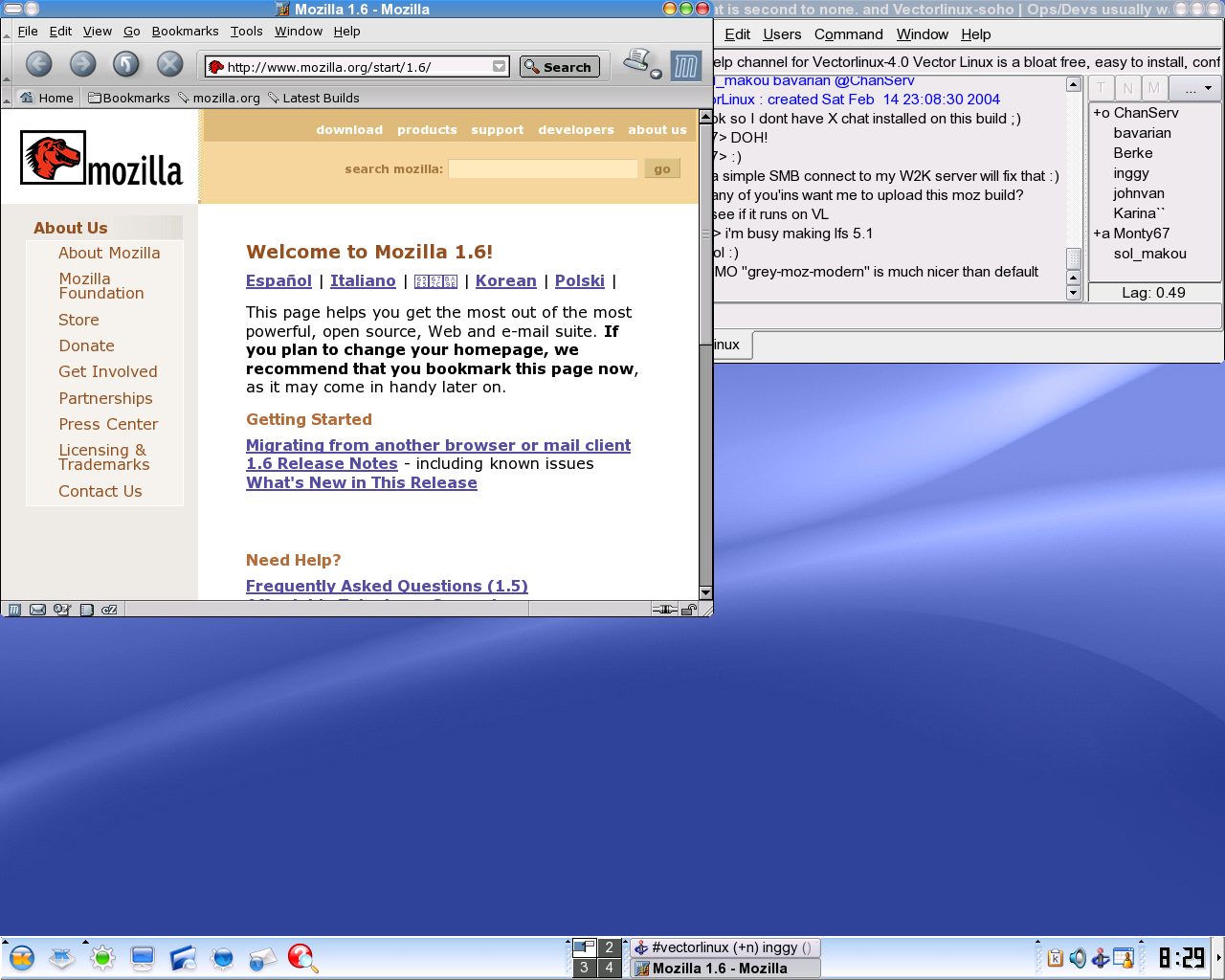The height and width of the screenshot is (980, 1225).
Task: Open the 1.6 Release Notes link
Action: click(x=322, y=463)
